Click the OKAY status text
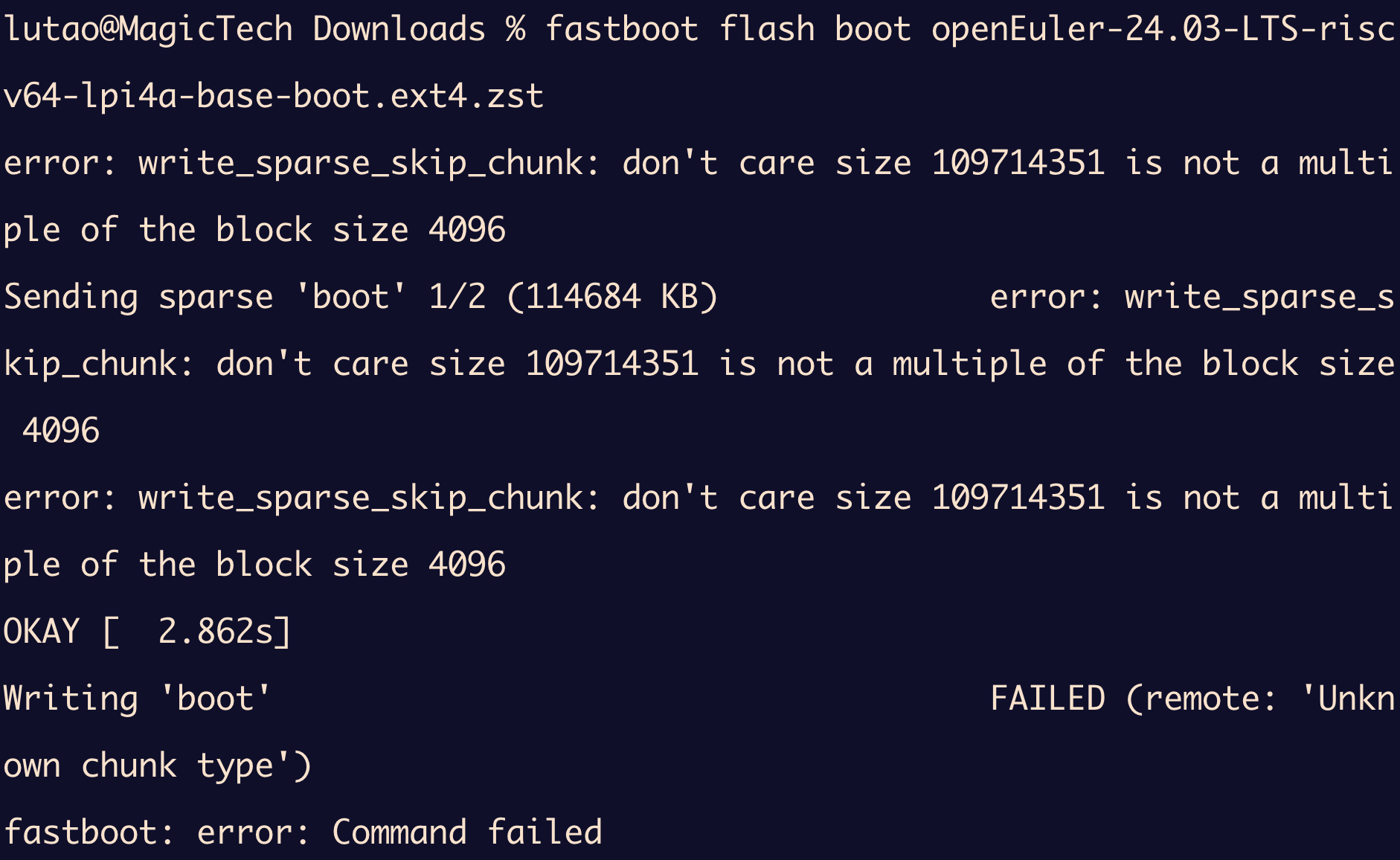This screenshot has width=1400, height=860. [x=42, y=632]
